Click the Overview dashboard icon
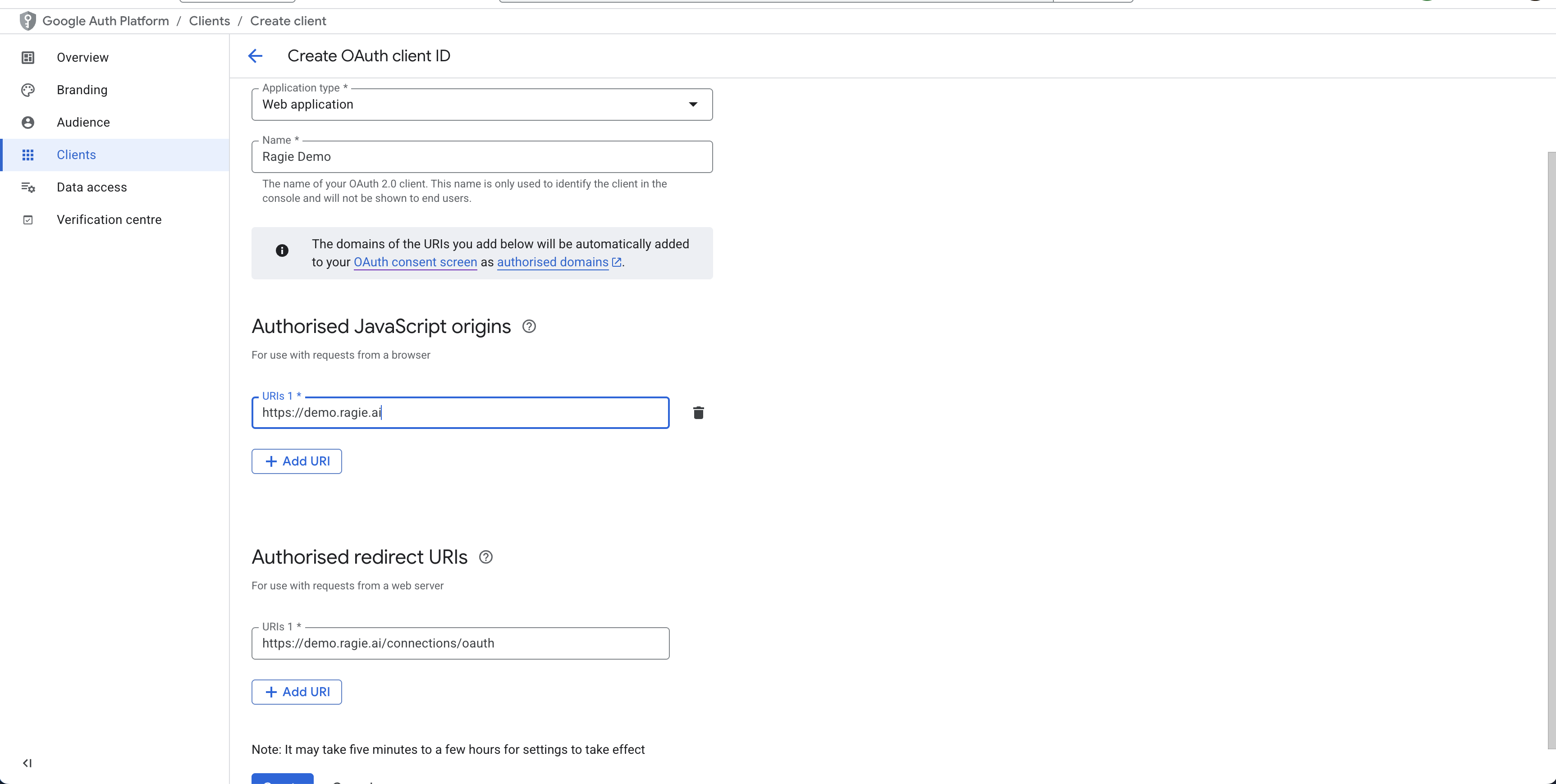The width and height of the screenshot is (1556, 784). (x=28, y=57)
